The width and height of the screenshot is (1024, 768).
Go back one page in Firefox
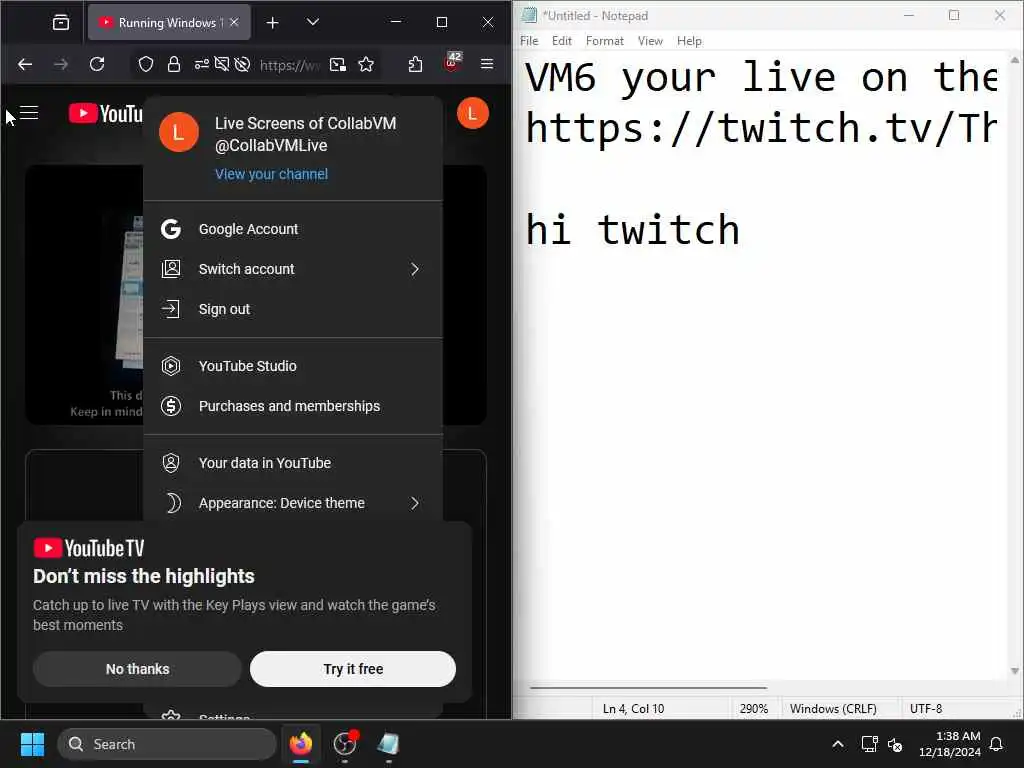click(25, 64)
